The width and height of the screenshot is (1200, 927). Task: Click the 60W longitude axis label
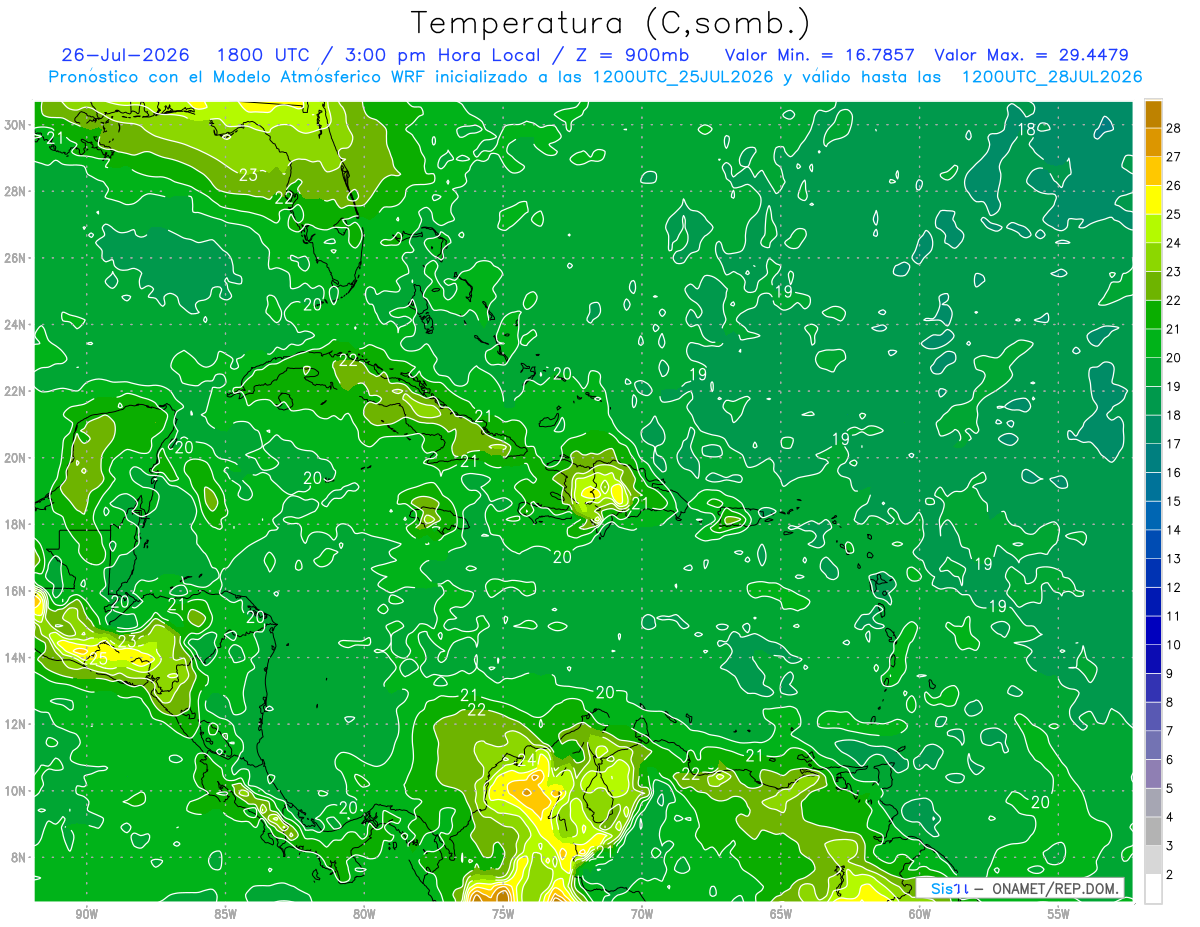[920, 914]
